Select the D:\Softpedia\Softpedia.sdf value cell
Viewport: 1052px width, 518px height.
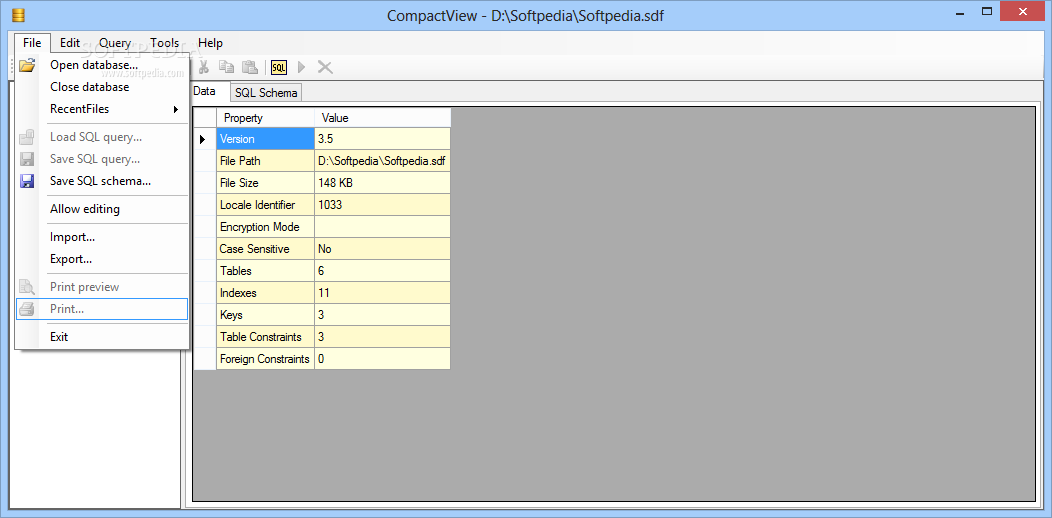point(382,161)
